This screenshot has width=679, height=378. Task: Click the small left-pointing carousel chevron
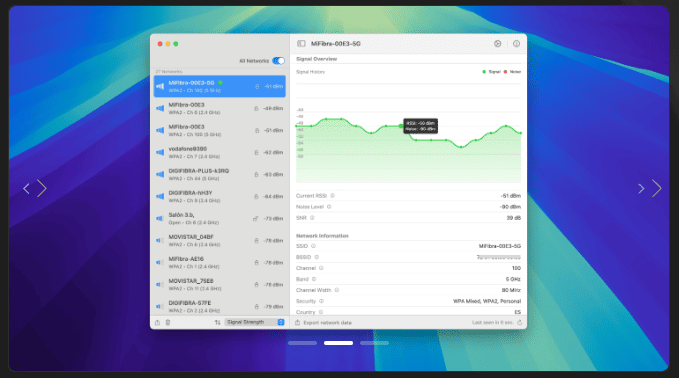click(26, 188)
